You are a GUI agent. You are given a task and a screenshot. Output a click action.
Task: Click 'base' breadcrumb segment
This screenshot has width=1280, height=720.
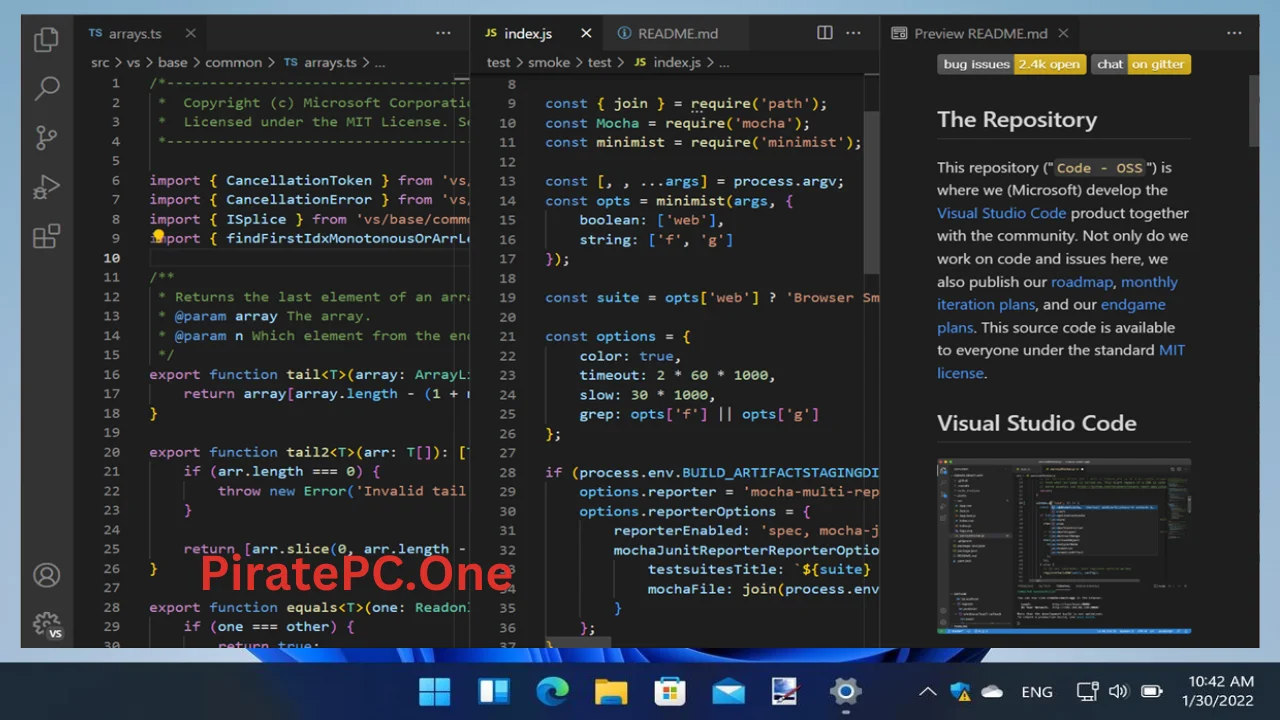coord(173,62)
